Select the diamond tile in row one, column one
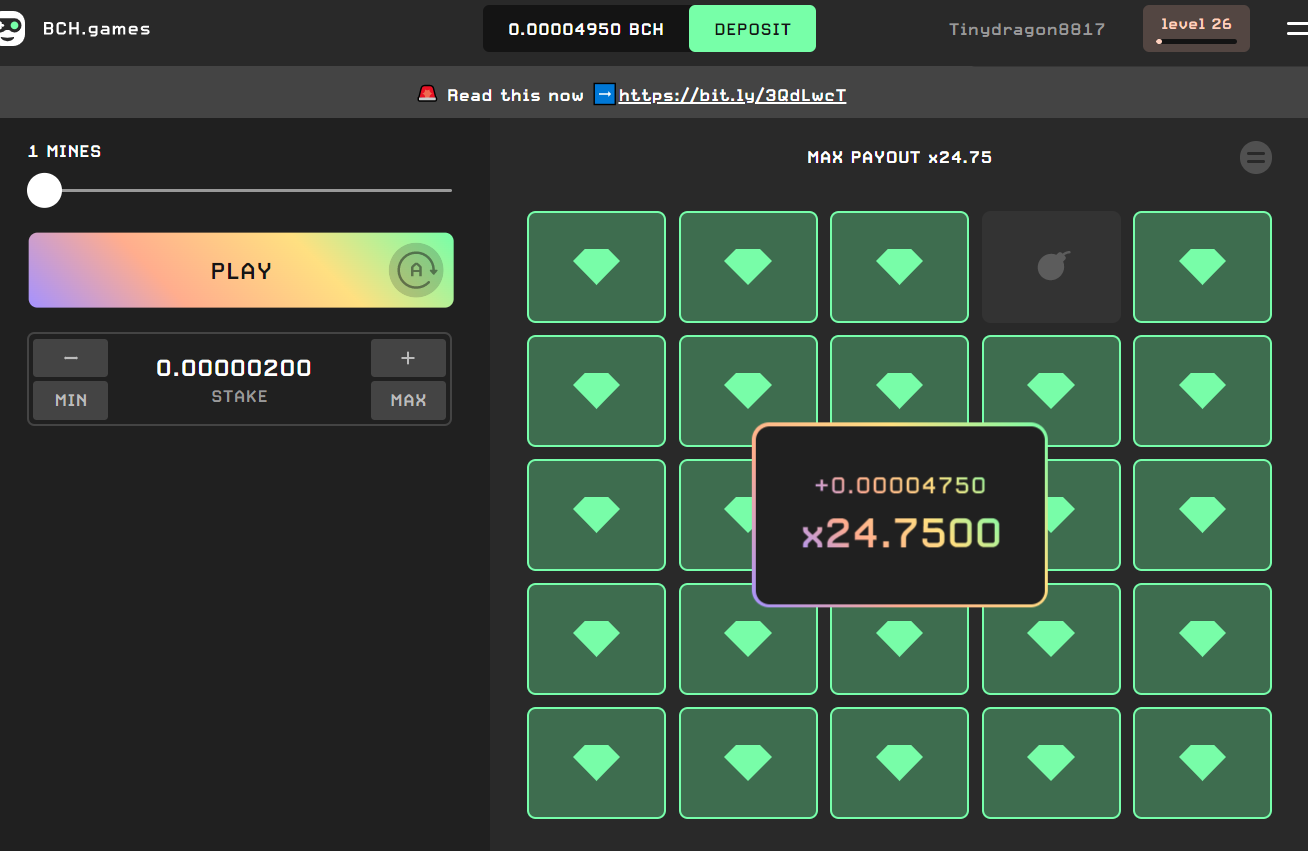1308x851 pixels. (596, 267)
